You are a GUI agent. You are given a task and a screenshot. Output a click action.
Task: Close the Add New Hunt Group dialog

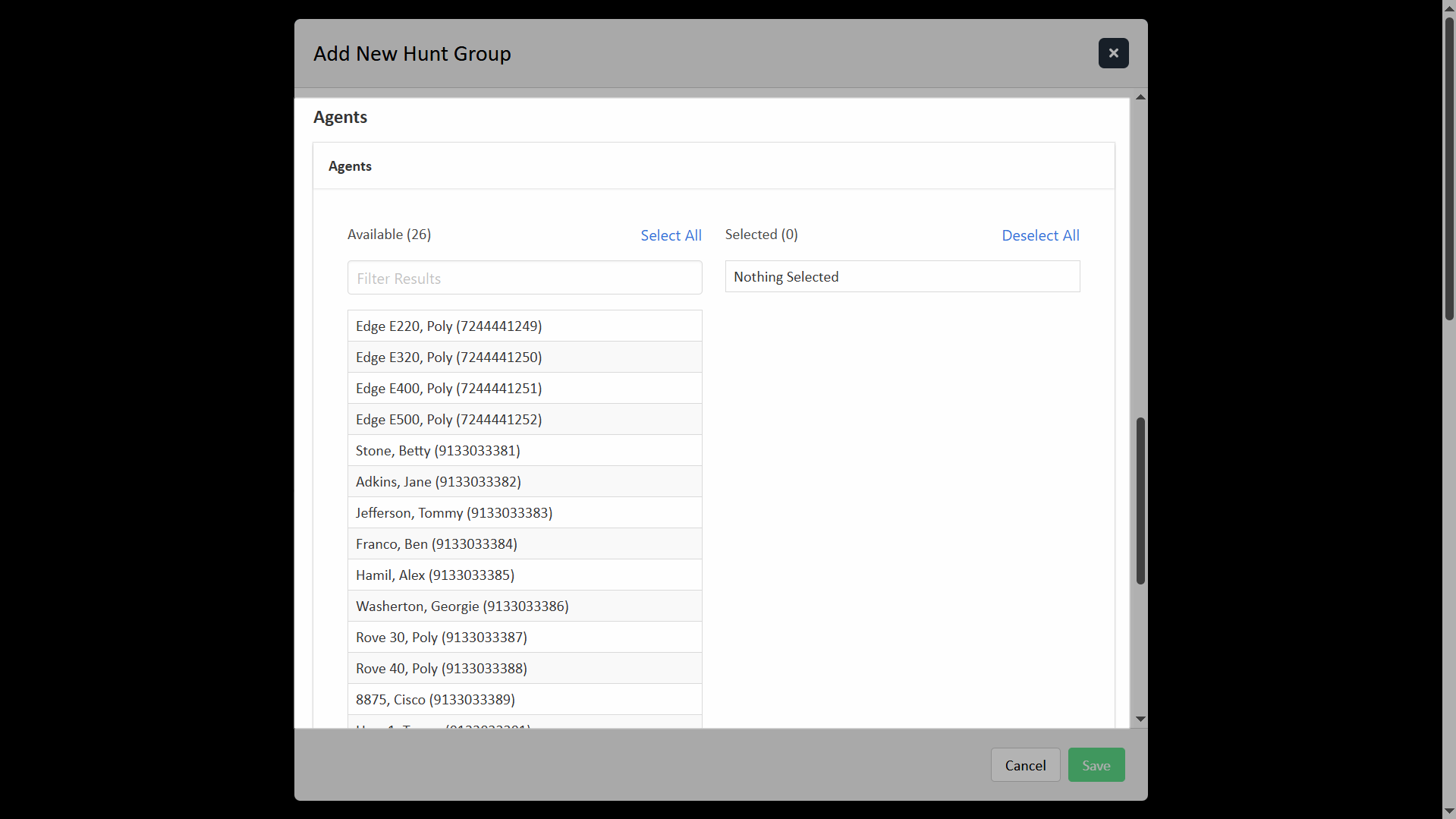pyautogui.click(x=1113, y=53)
